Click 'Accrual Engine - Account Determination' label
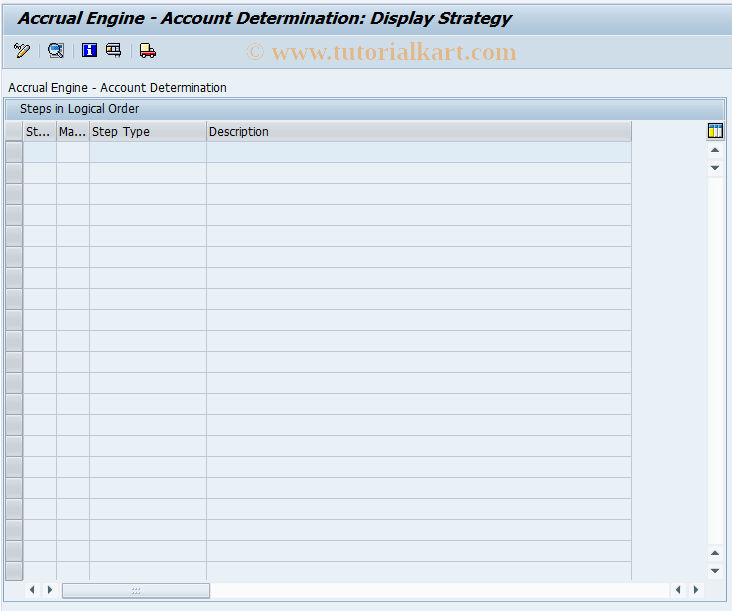732x611 pixels. pos(117,88)
